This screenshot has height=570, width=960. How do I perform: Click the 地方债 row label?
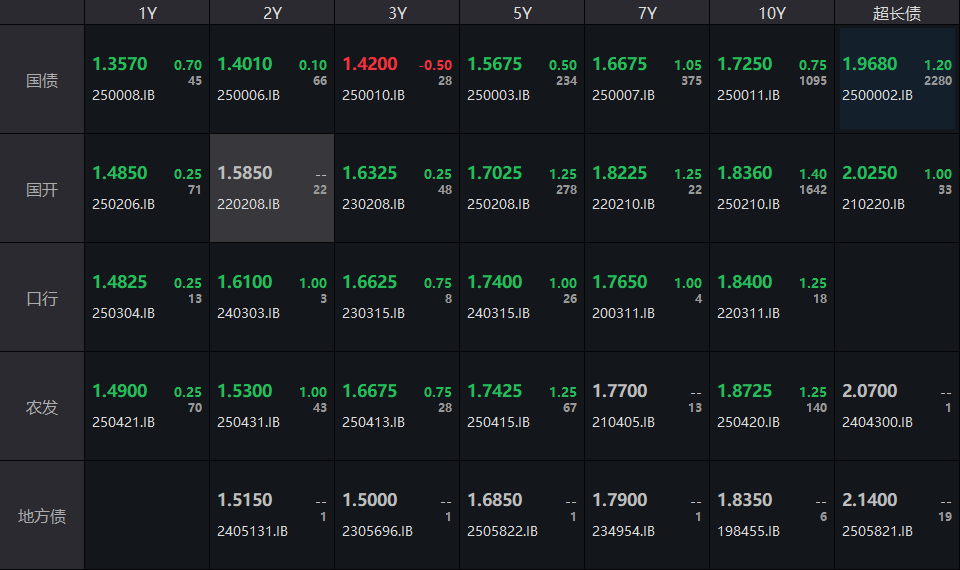click(42, 516)
